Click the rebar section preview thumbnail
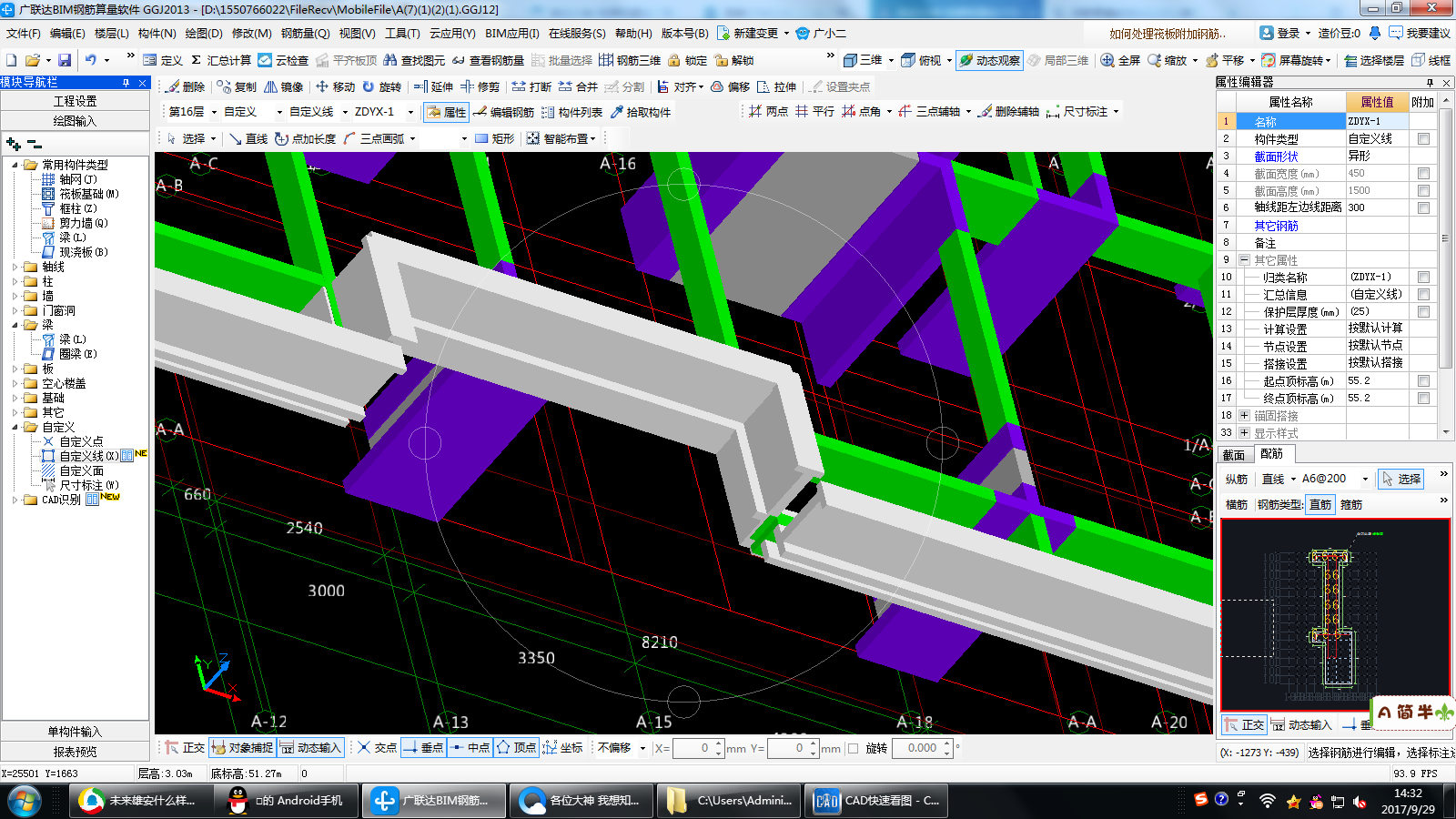Screen dimensions: 1456x819 [x=1335, y=614]
